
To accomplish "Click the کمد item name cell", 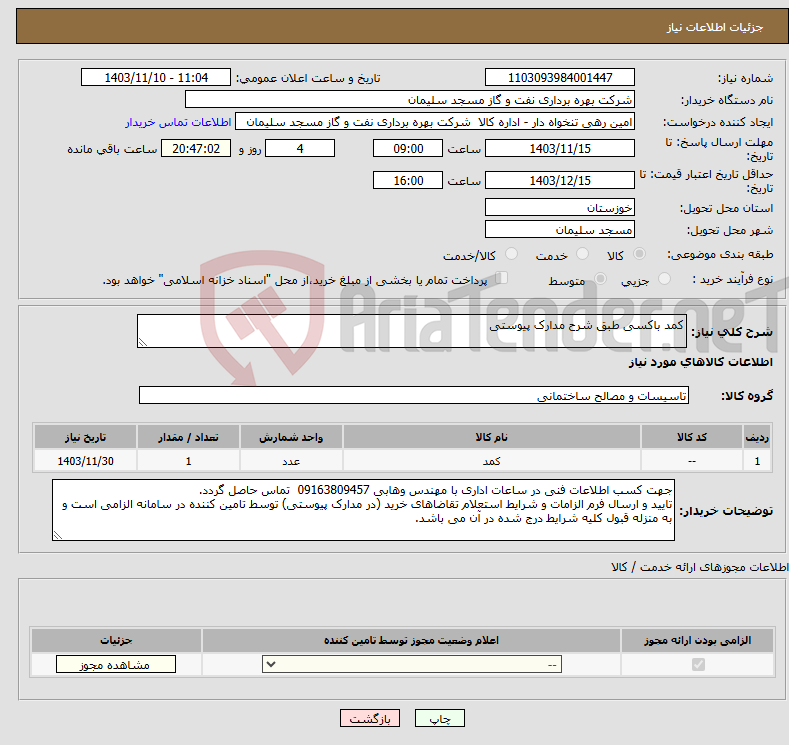I will point(492,461).
